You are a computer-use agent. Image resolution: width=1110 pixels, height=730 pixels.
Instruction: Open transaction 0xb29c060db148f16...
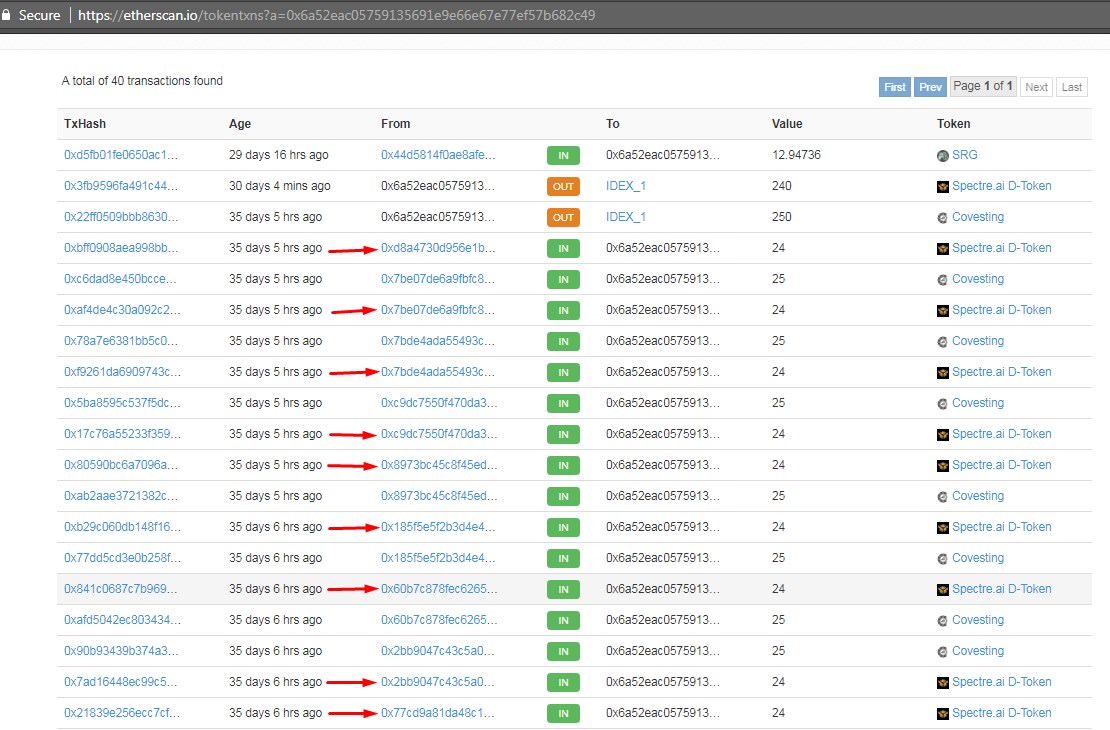[x=122, y=527]
